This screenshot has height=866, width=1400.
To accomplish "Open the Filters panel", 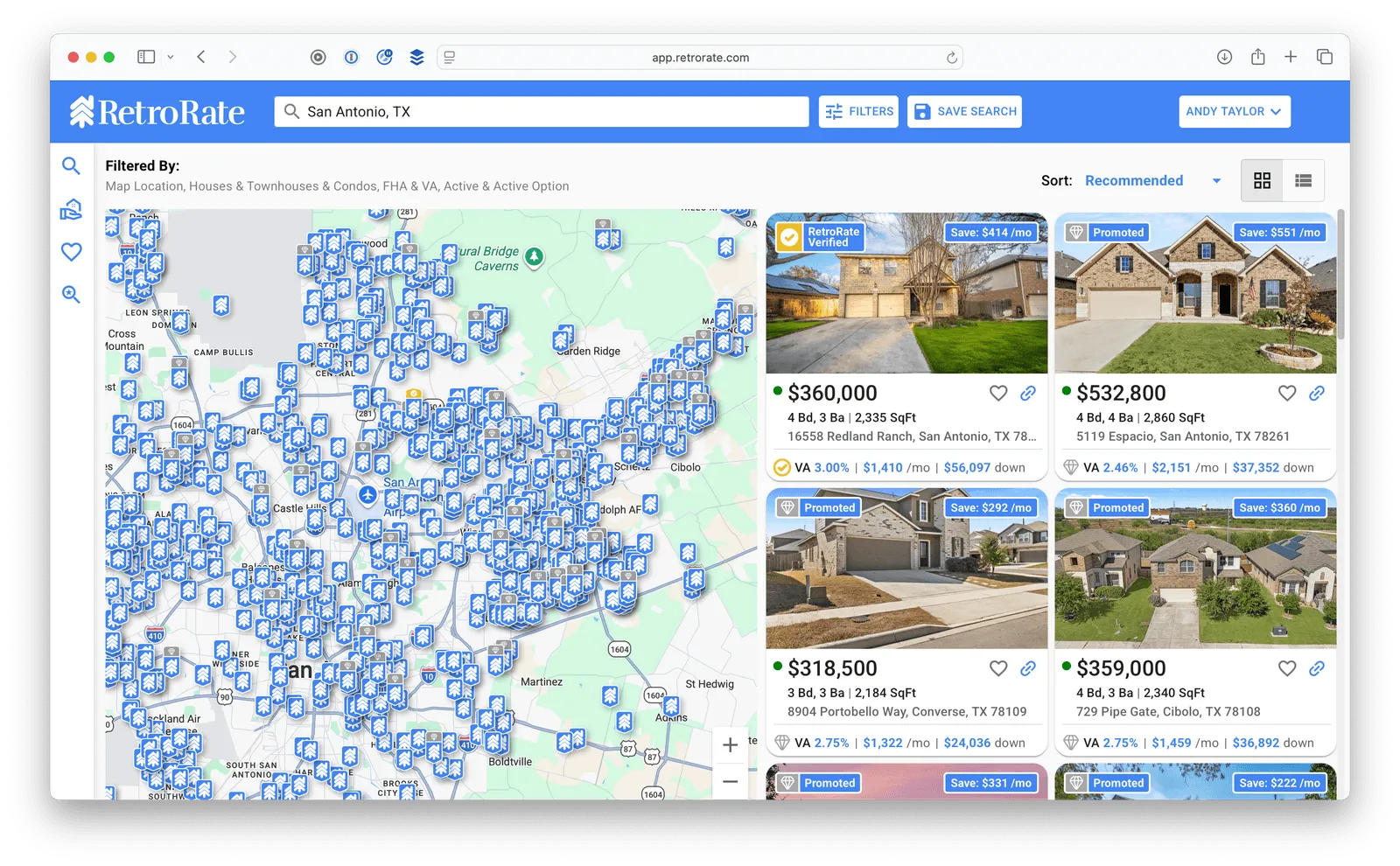I will (x=858, y=112).
